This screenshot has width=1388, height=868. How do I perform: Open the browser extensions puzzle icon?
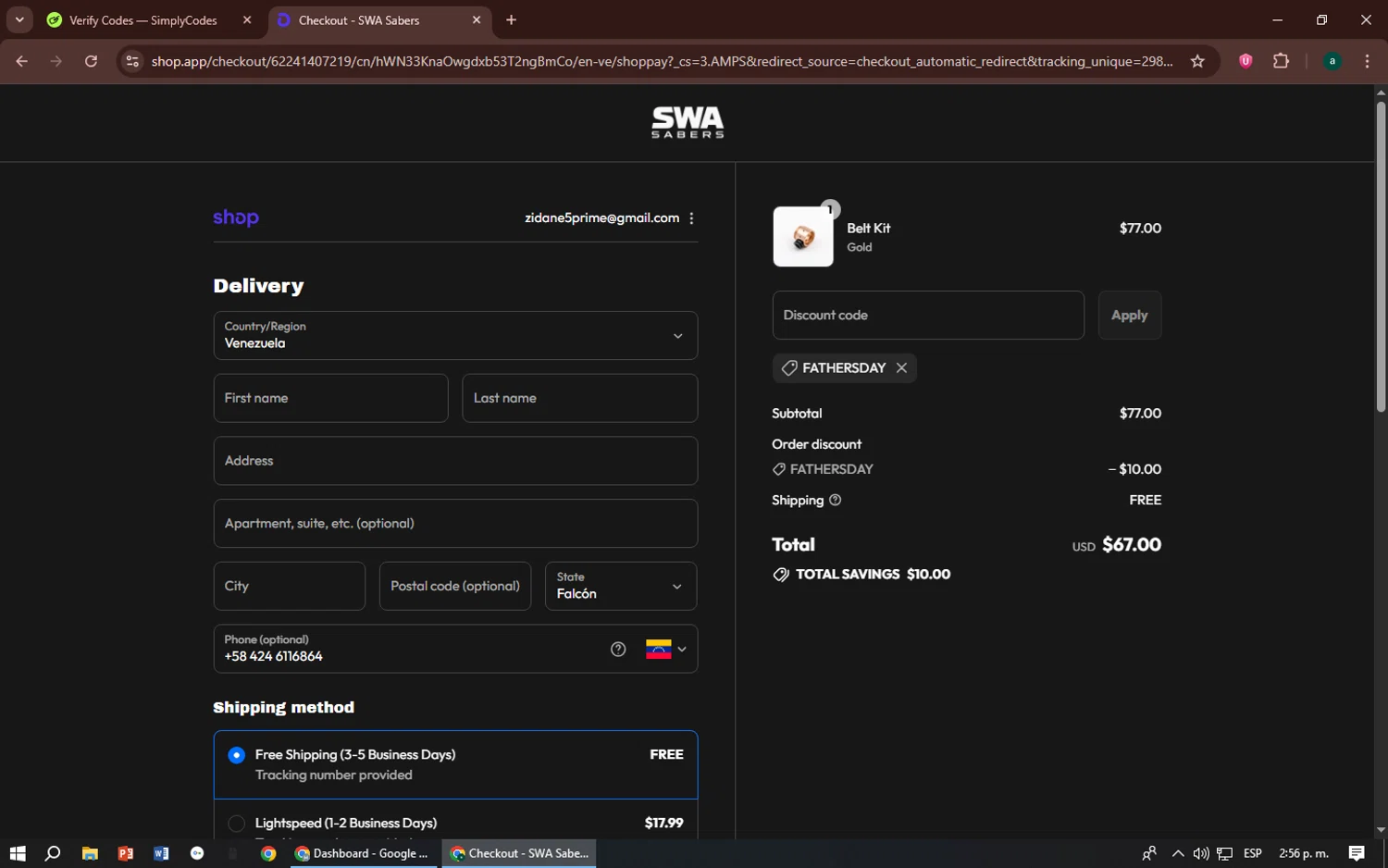1281,61
